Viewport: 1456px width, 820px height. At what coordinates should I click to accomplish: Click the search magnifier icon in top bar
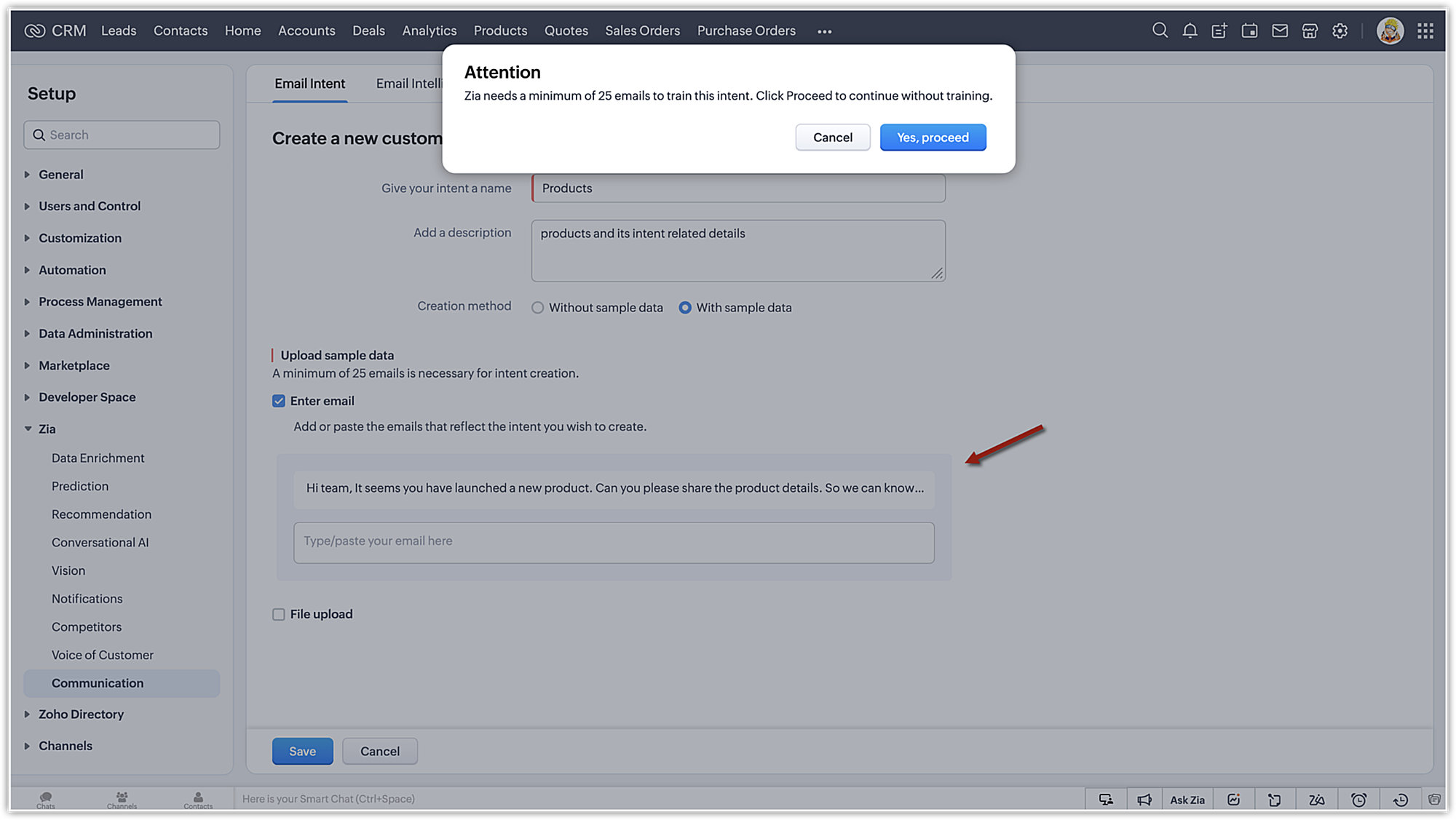coord(1160,31)
